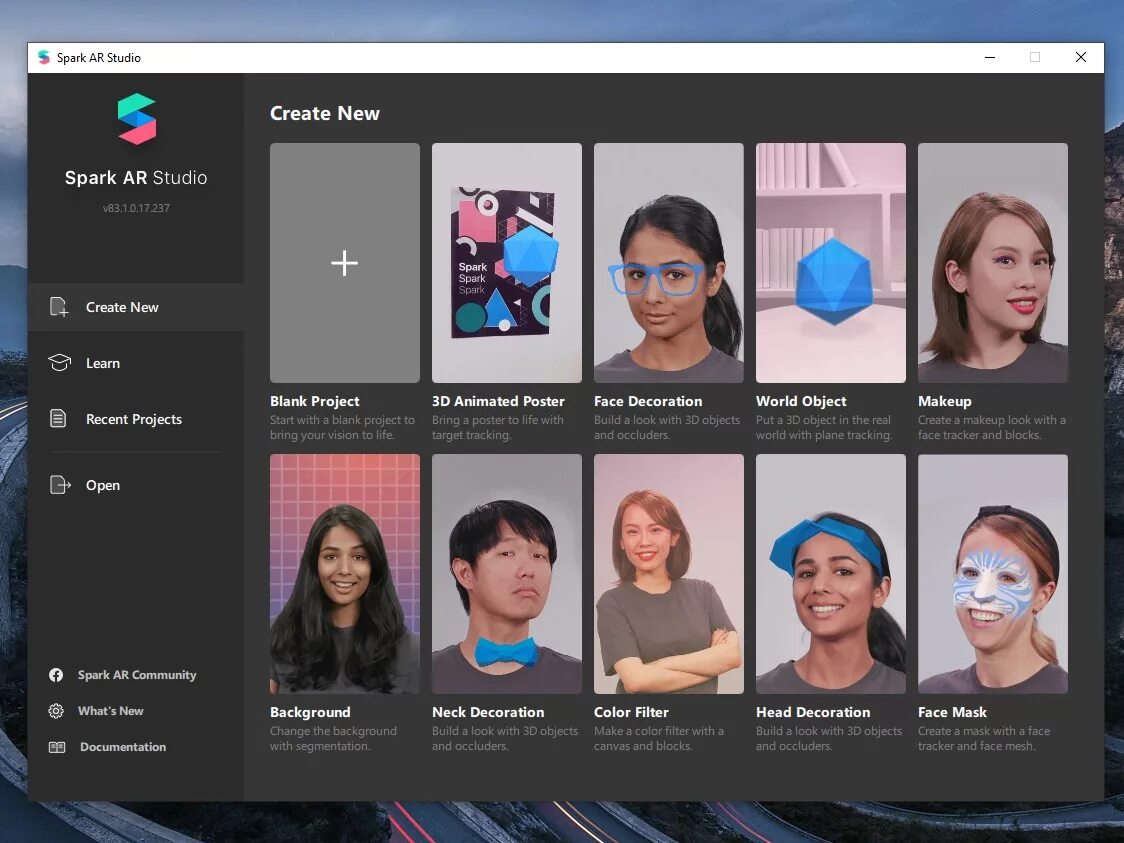Click 'Create a makeup look' description text

pyautogui.click(x=992, y=427)
